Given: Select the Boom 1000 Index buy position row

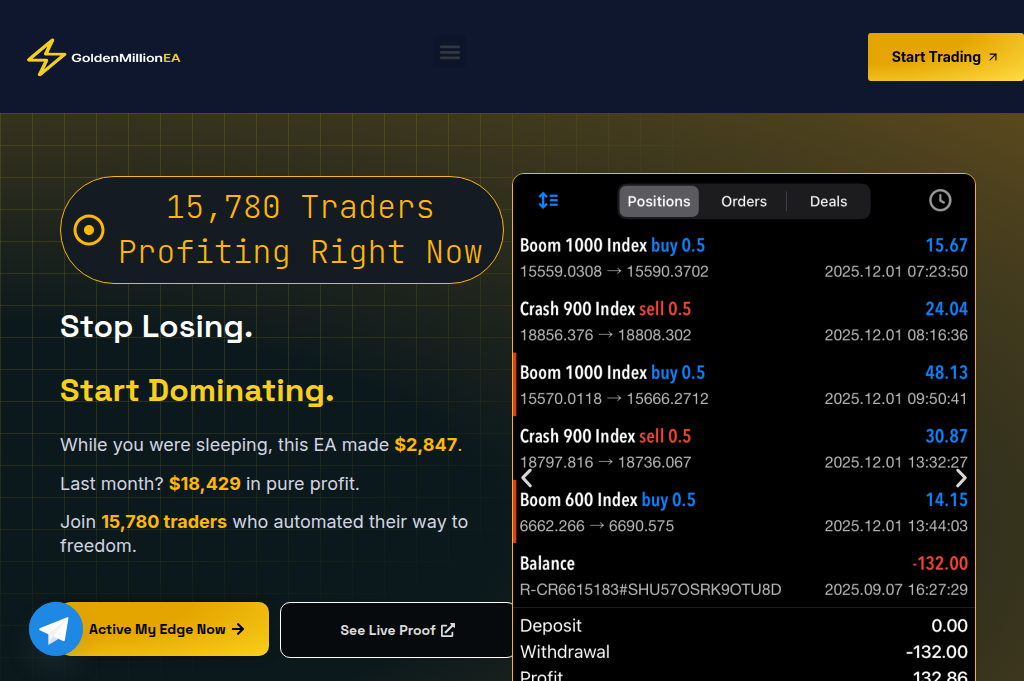Looking at the screenshot, I should [x=740, y=257].
